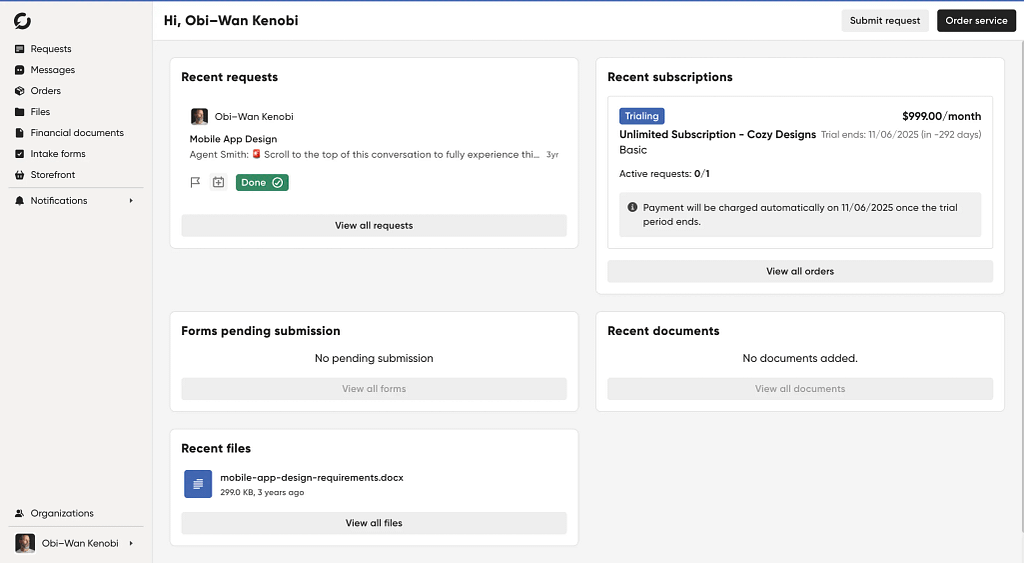
Task: Click the Basic plan label
Action: click(x=633, y=150)
